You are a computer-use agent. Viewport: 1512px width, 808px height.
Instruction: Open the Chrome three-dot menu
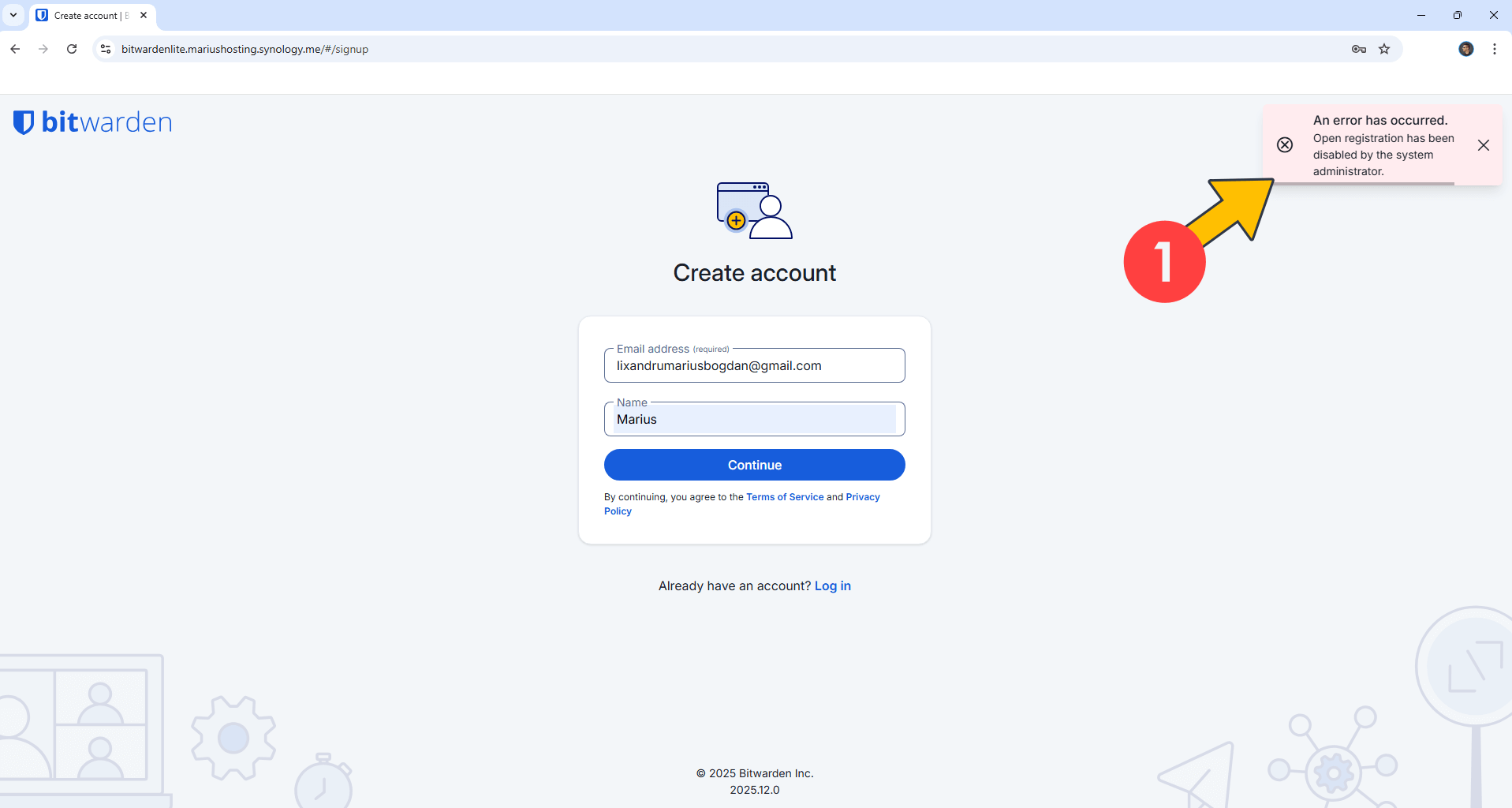[x=1493, y=49]
